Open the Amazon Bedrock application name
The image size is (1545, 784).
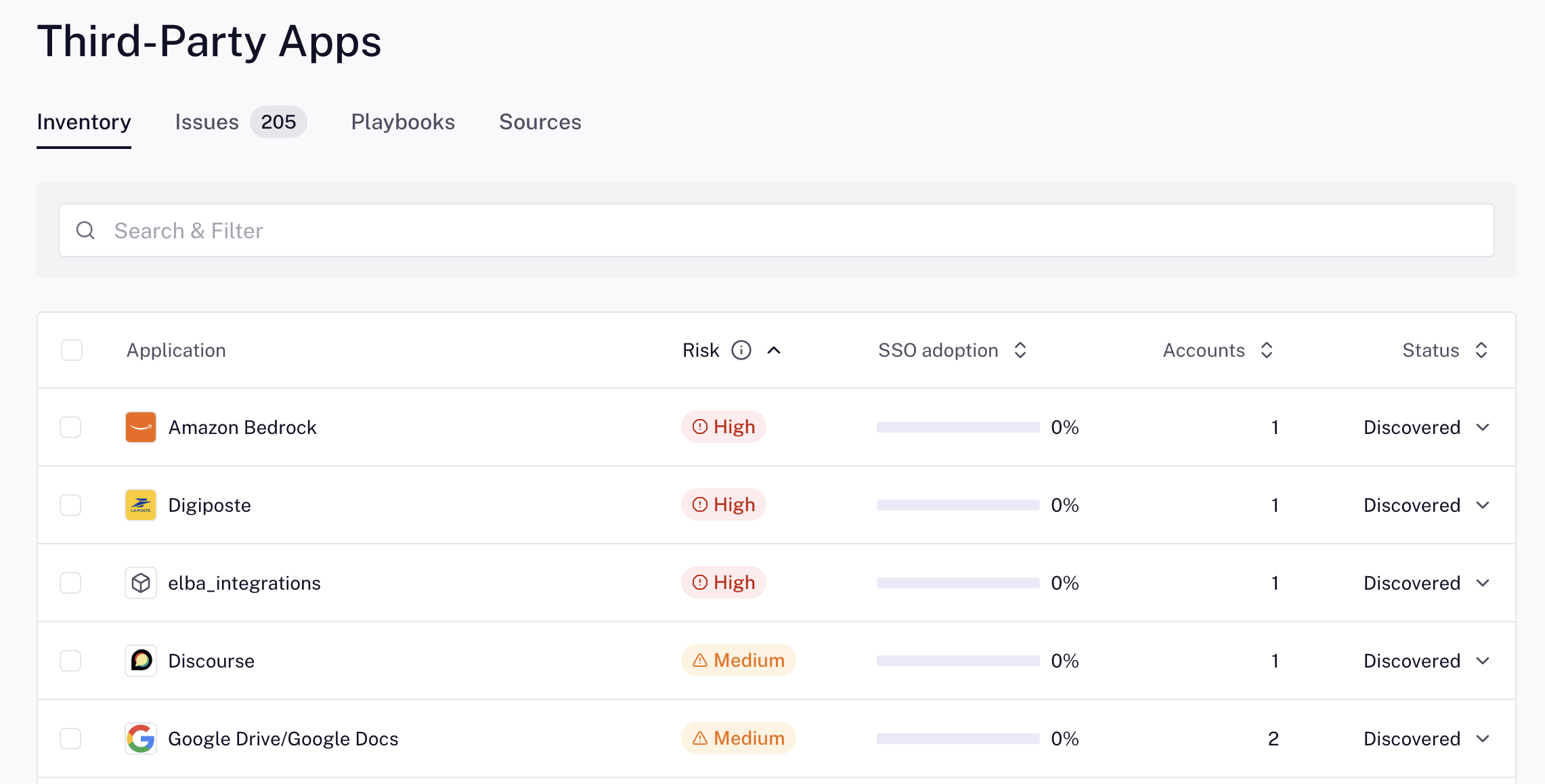click(242, 427)
